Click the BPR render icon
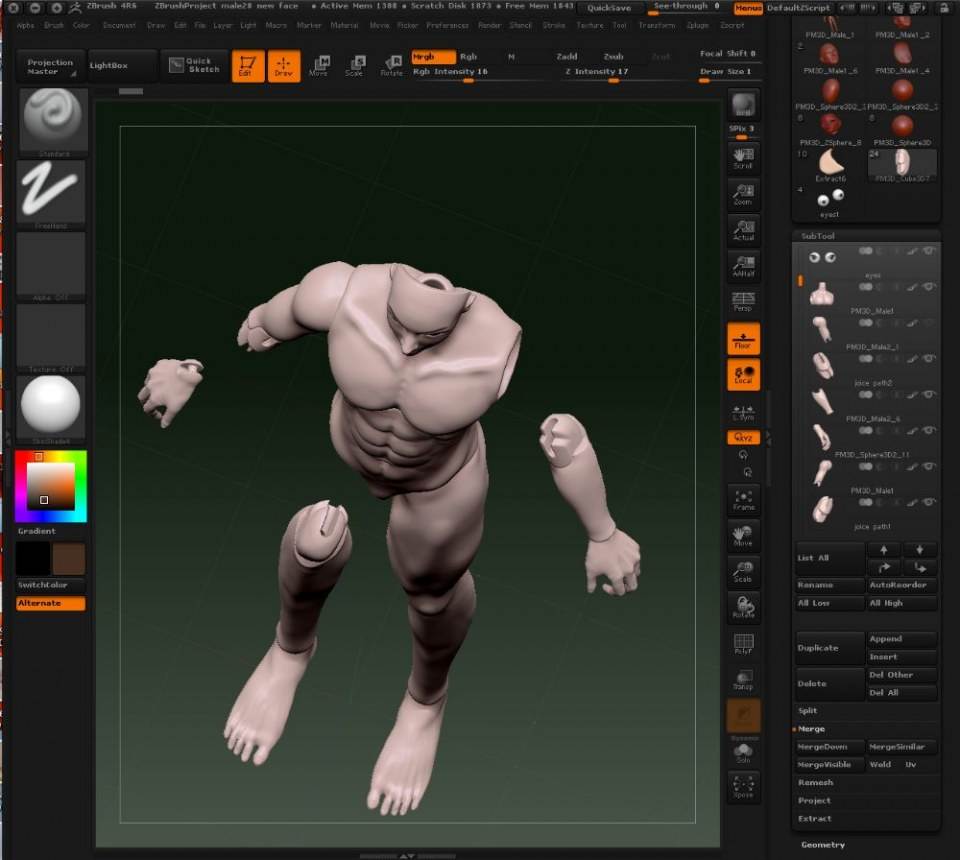The width and height of the screenshot is (960, 860). pyautogui.click(x=743, y=105)
